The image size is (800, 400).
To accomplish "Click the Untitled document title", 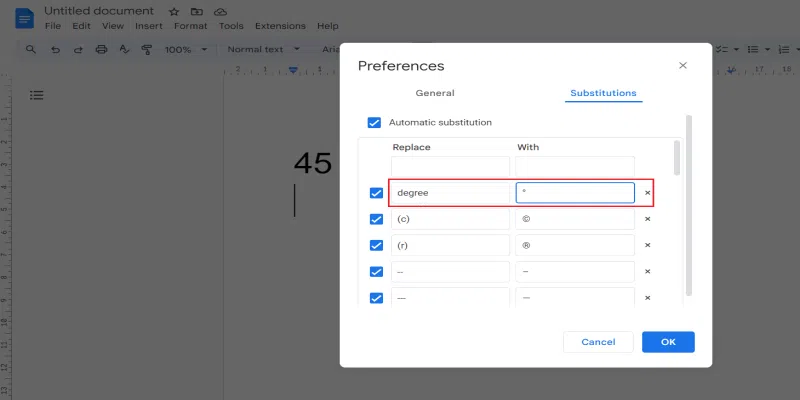I will point(98,11).
